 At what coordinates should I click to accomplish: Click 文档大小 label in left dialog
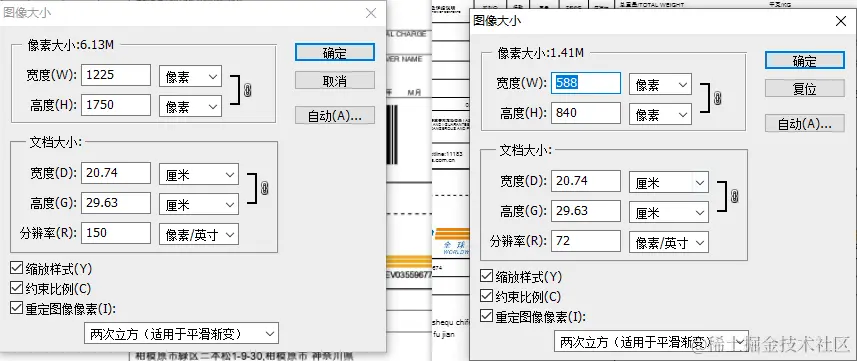coord(55,142)
